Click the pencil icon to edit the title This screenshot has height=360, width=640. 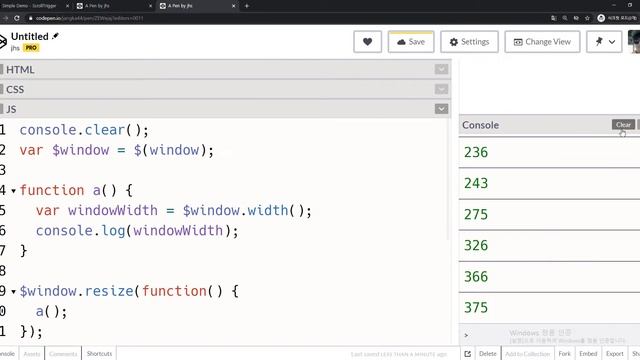click(56, 36)
